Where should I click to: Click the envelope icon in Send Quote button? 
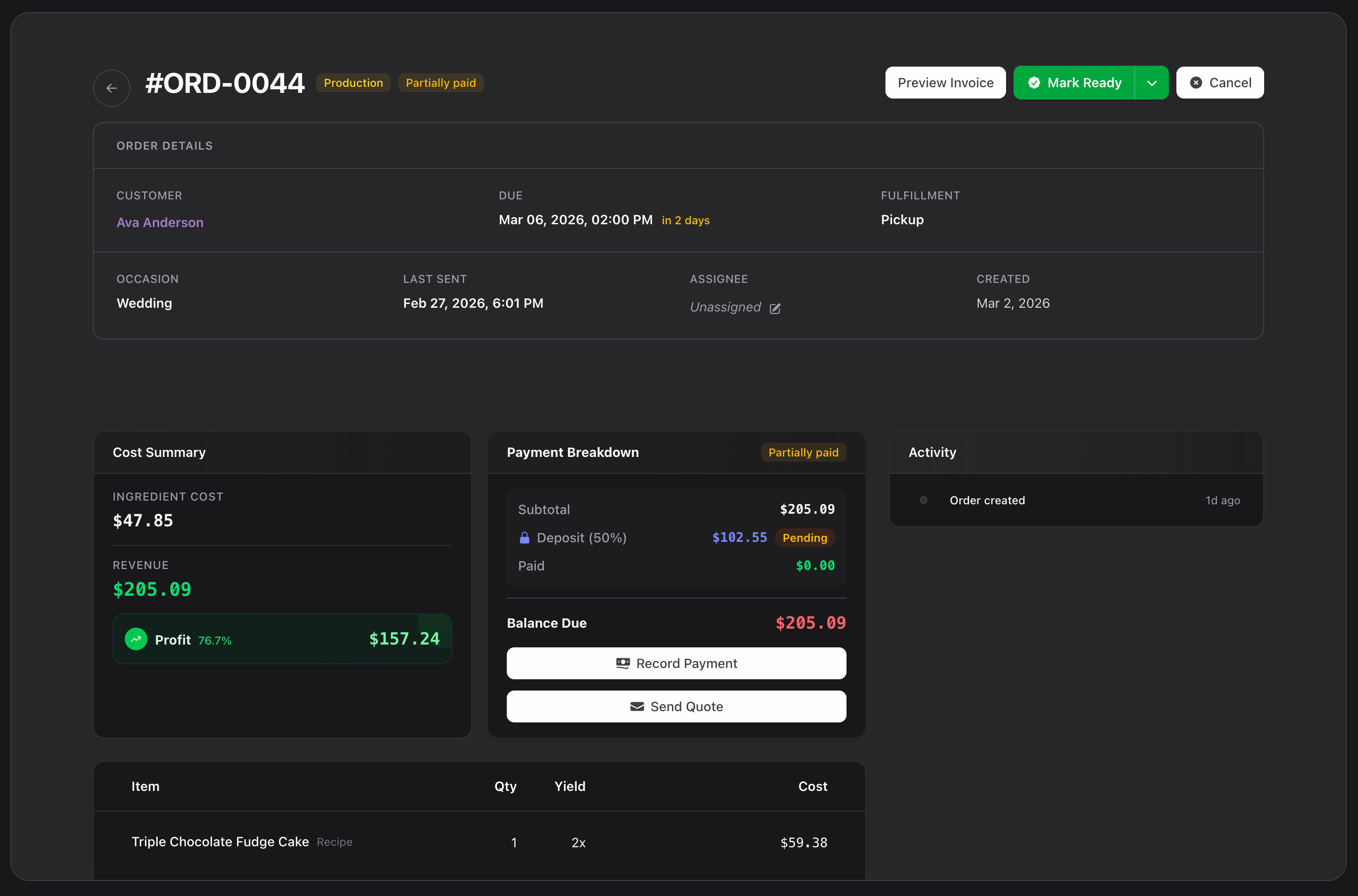[636, 706]
